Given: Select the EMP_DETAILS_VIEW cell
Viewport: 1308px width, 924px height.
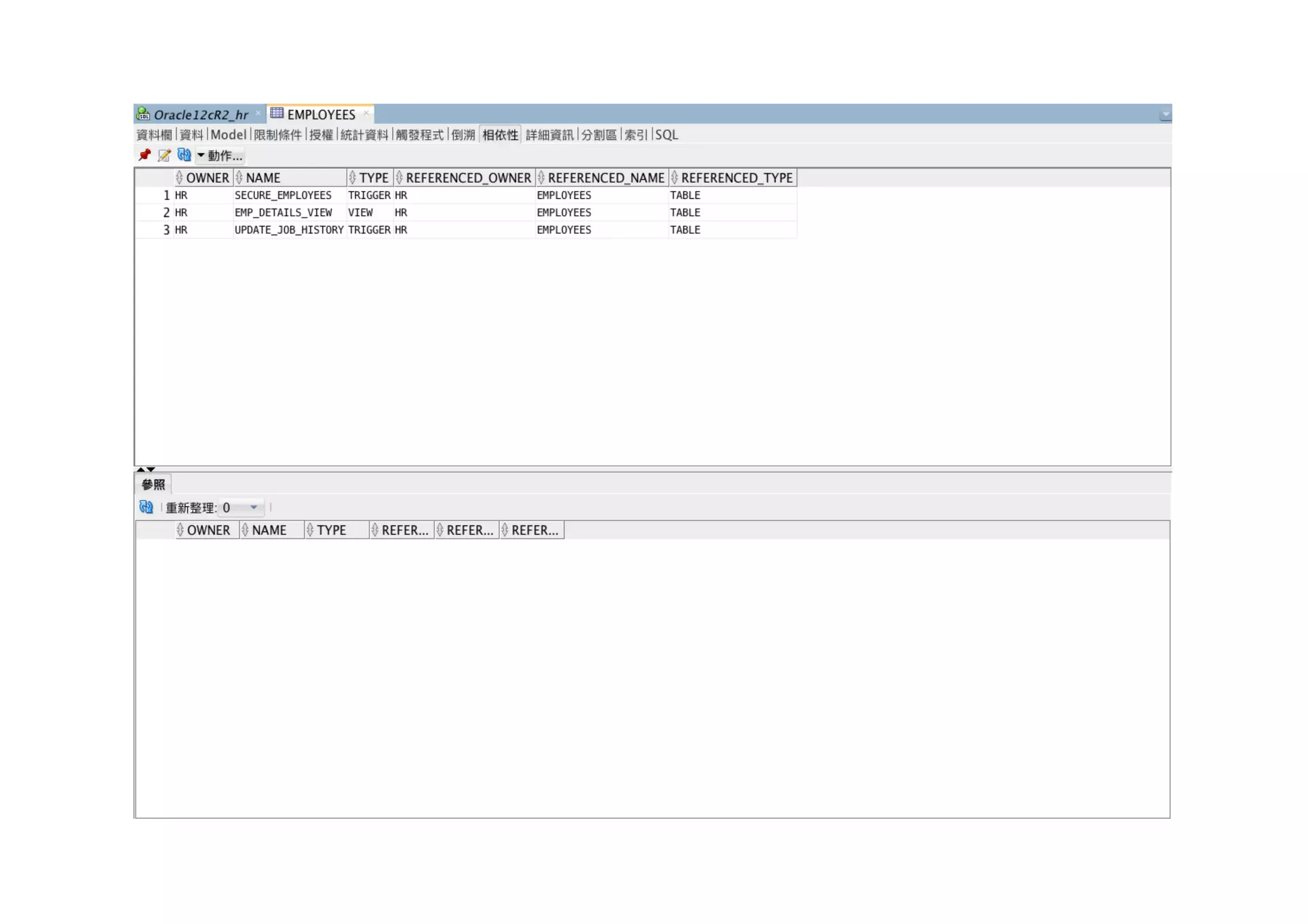Looking at the screenshot, I should point(290,213).
